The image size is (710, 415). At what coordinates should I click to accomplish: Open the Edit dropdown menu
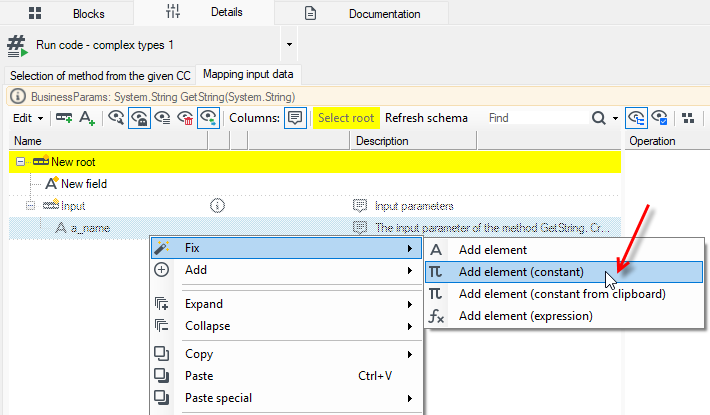[x=28, y=118]
